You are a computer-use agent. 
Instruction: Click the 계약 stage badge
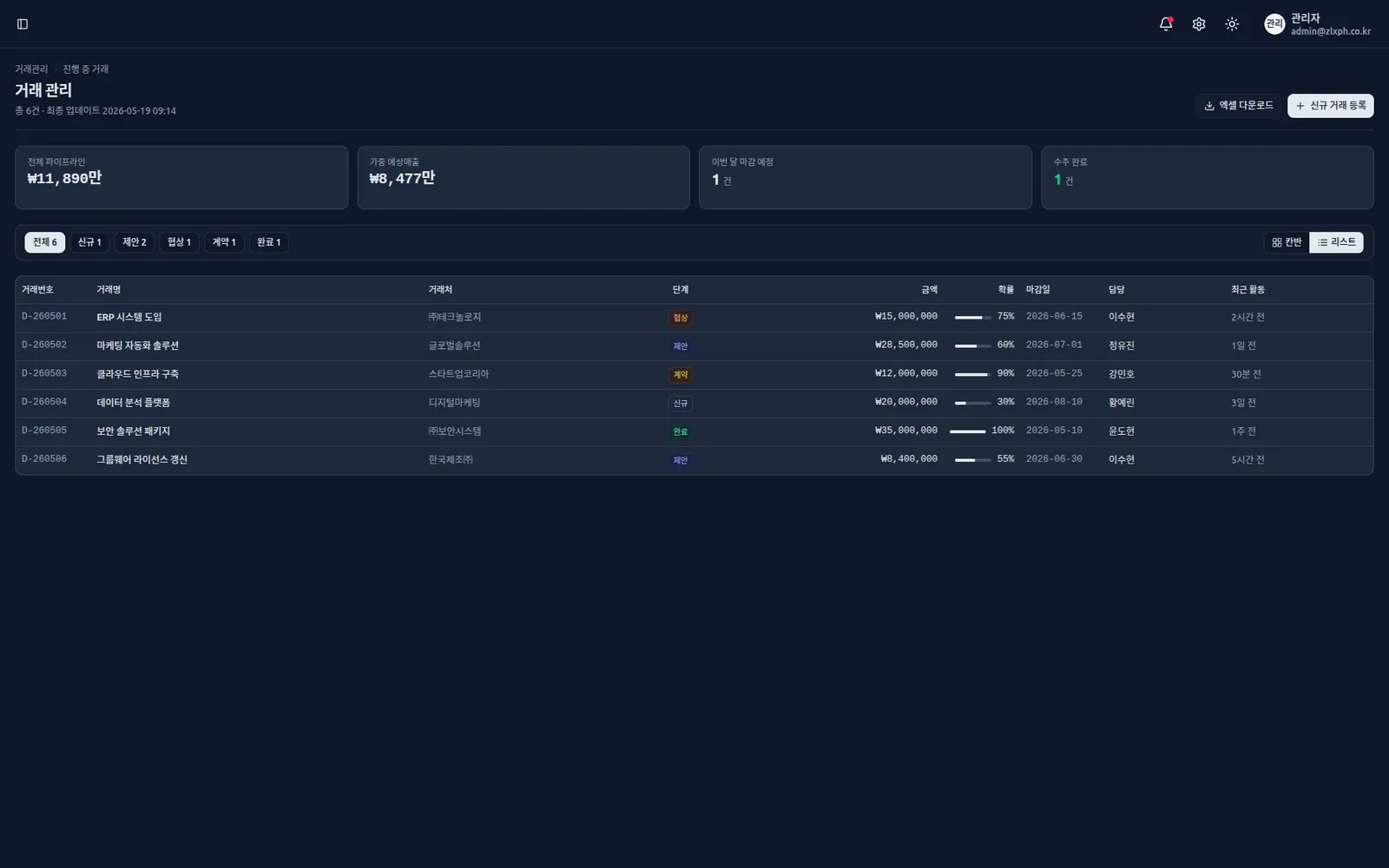(681, 375)
